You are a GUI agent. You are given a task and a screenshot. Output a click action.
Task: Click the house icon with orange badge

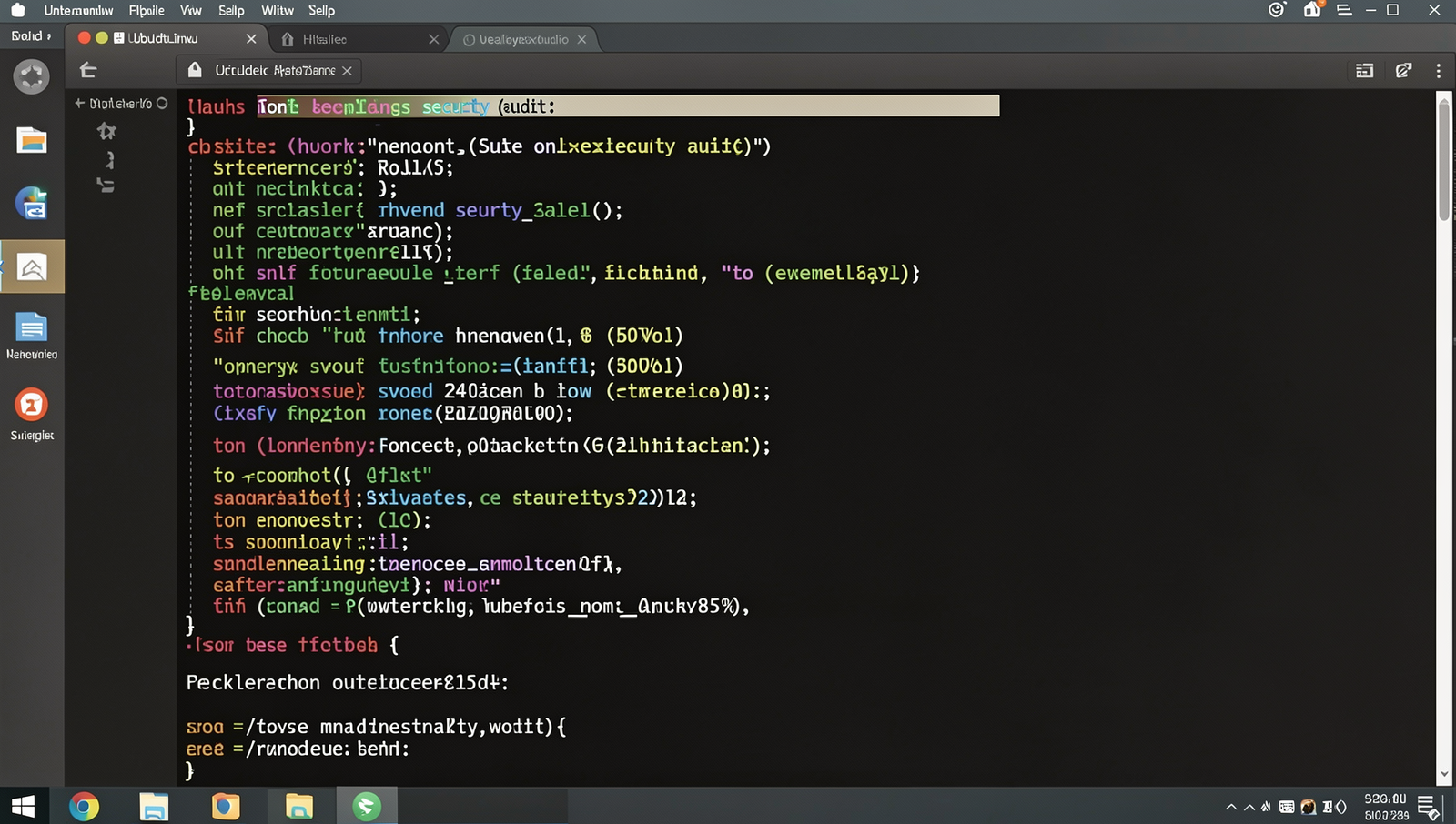point(1312,10)
